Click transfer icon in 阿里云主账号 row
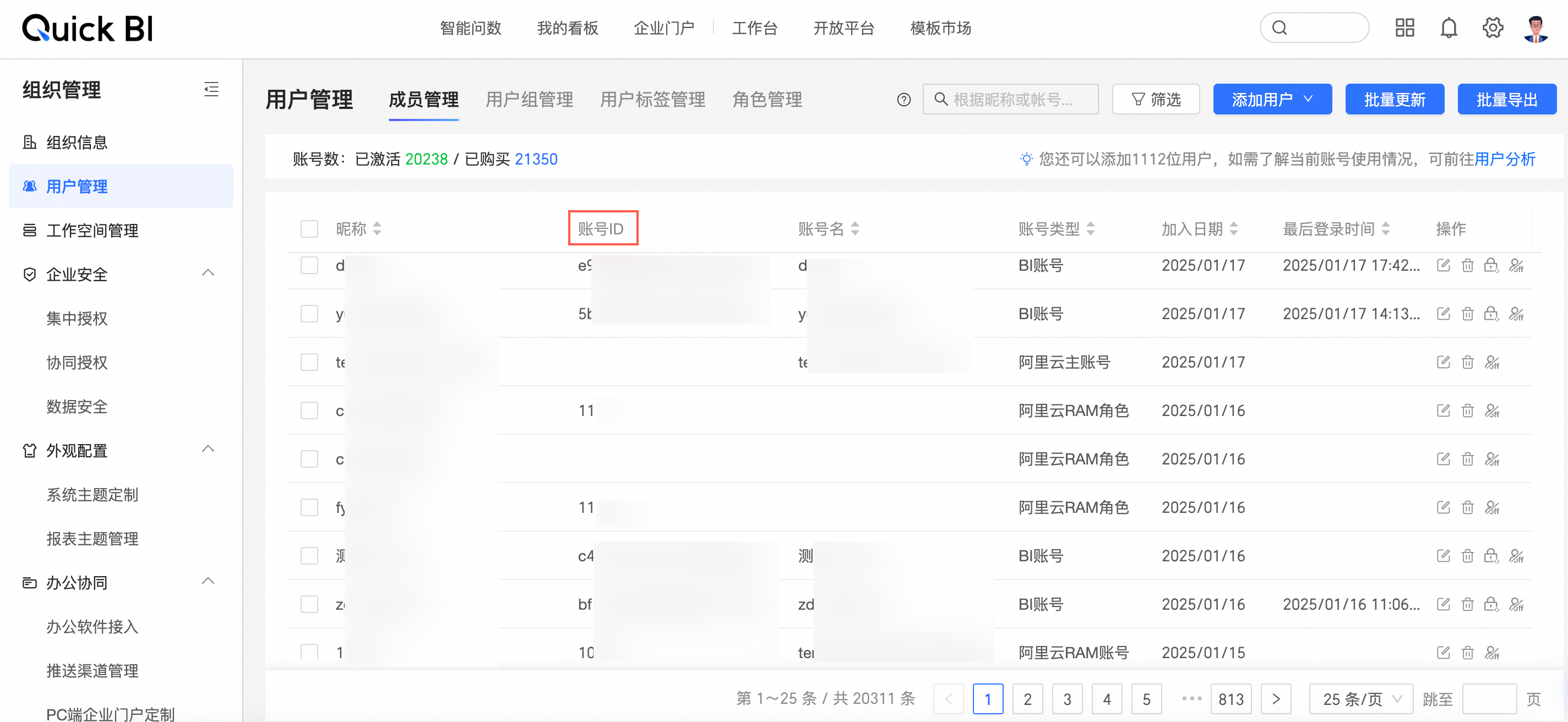 point(1492,363)
